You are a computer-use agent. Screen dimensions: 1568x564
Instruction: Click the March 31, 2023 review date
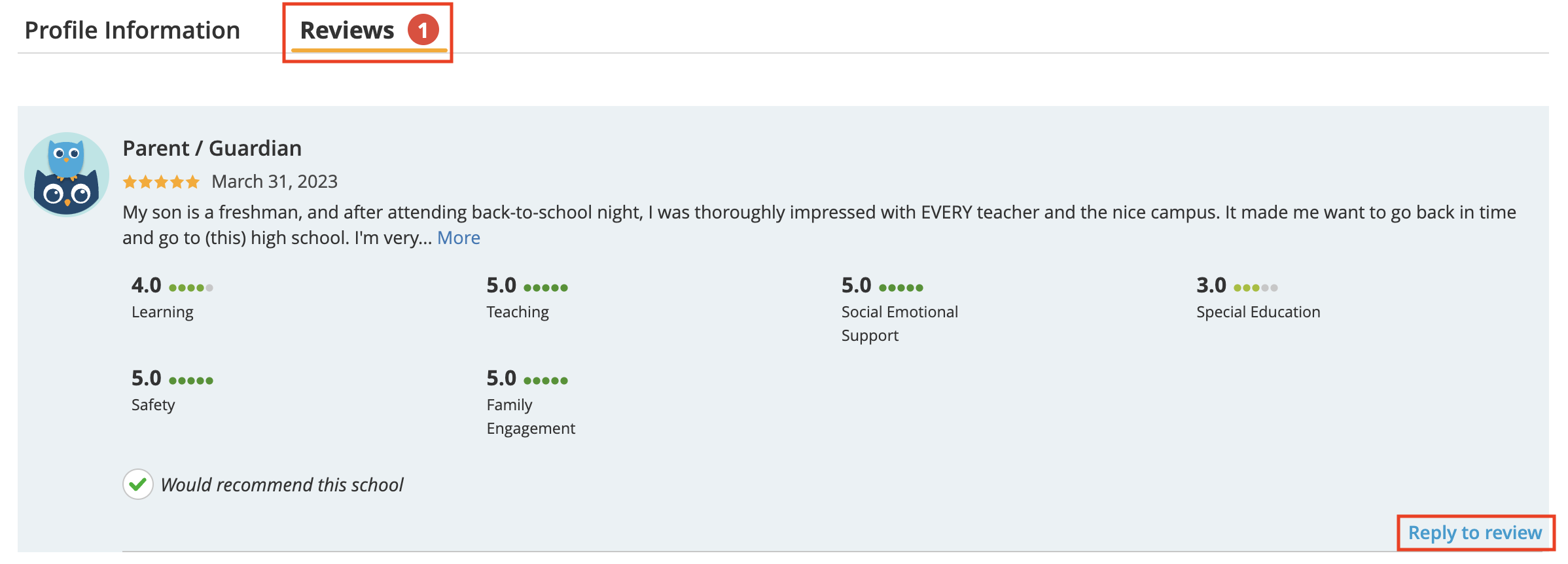point(275,181)
